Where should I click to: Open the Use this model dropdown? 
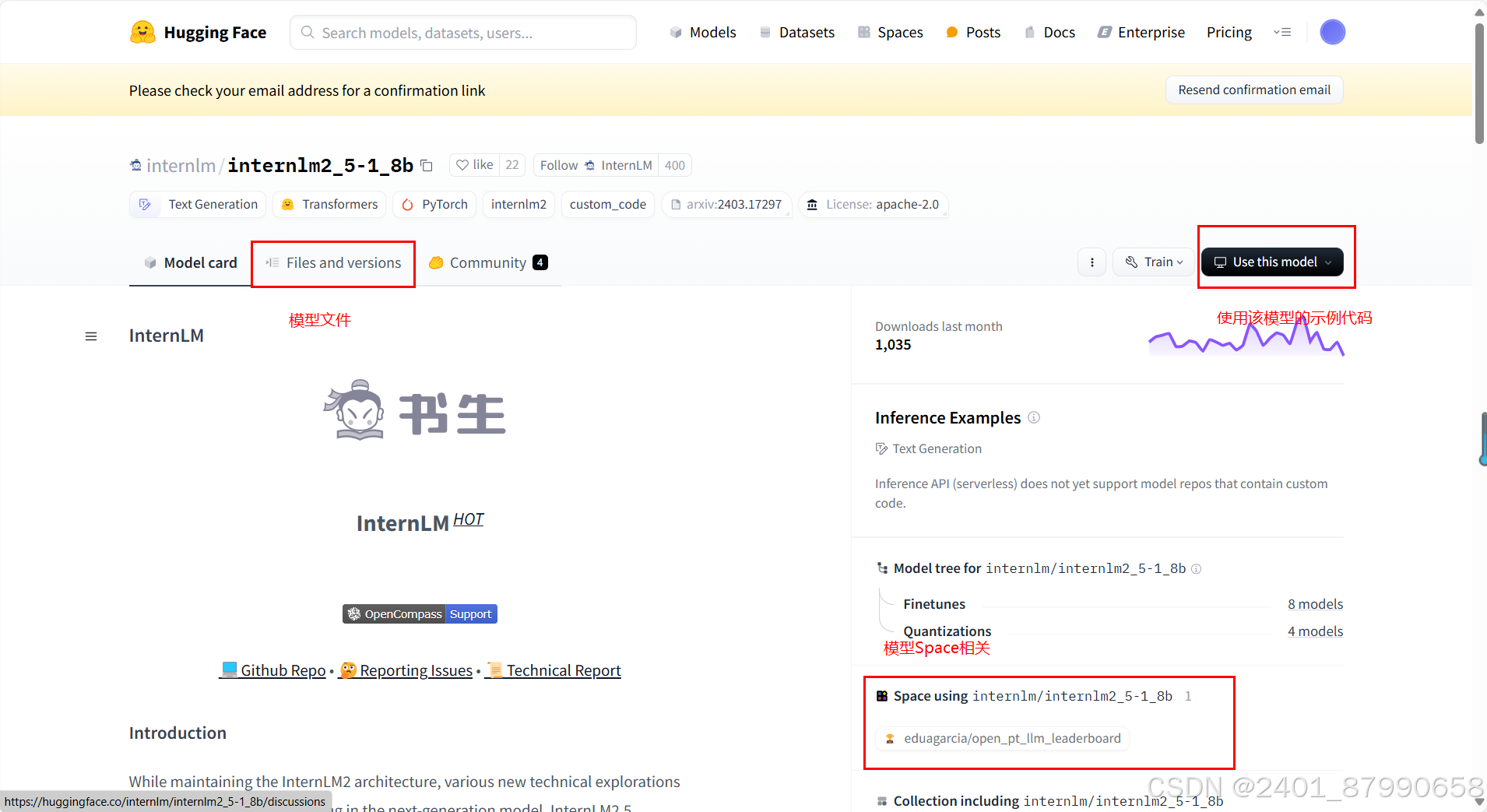1272,262
